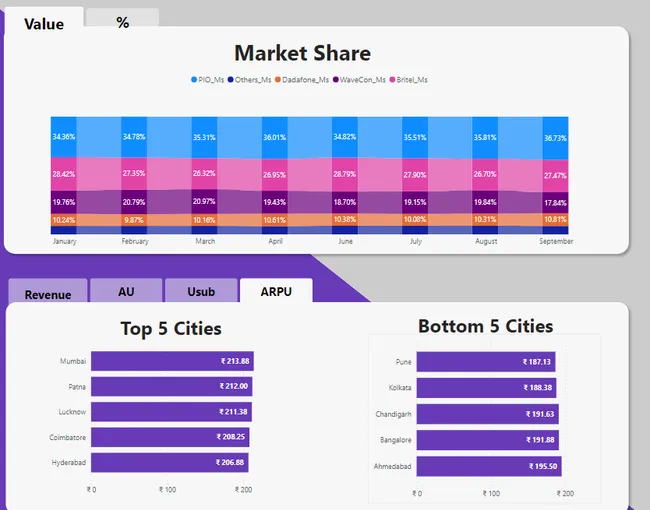This screenshot has width=650, height=510.
Task: Switch to the % tab
Action: point(122,19)
